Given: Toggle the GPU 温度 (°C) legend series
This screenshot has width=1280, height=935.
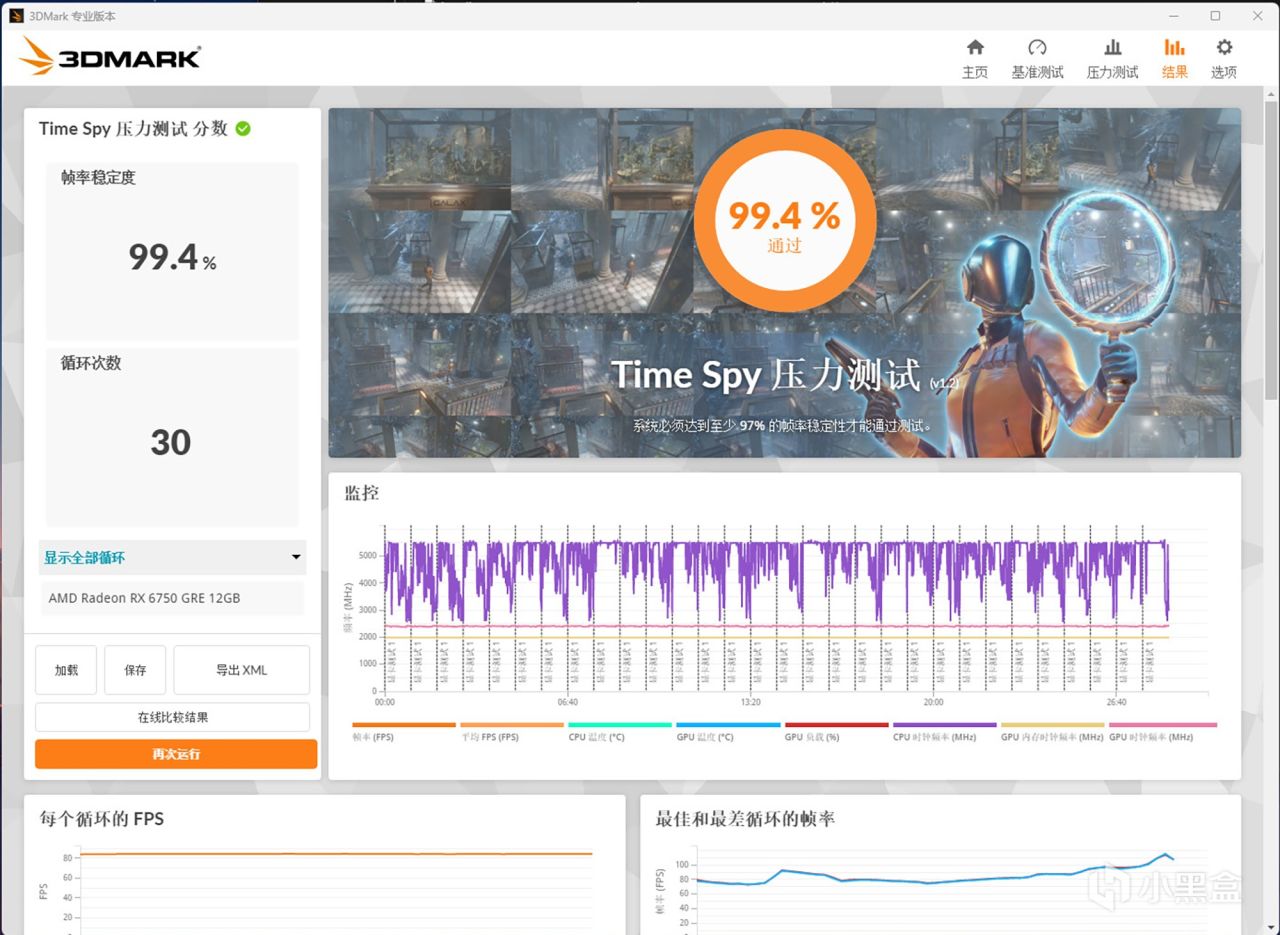Looking at the screenshot, I should click(727, 732).
